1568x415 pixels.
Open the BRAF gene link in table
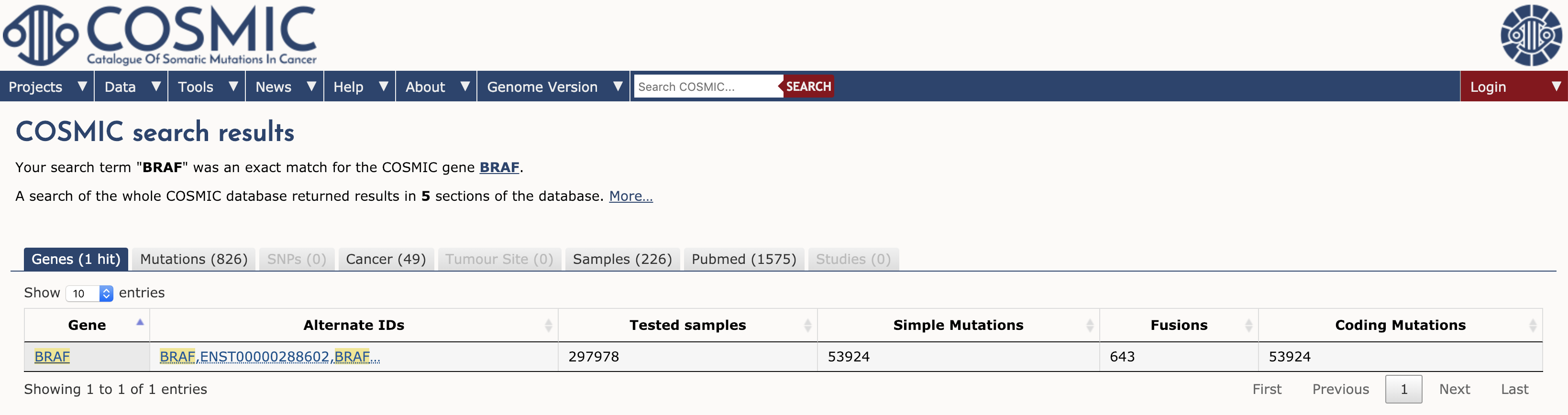(x=52, y=357)
